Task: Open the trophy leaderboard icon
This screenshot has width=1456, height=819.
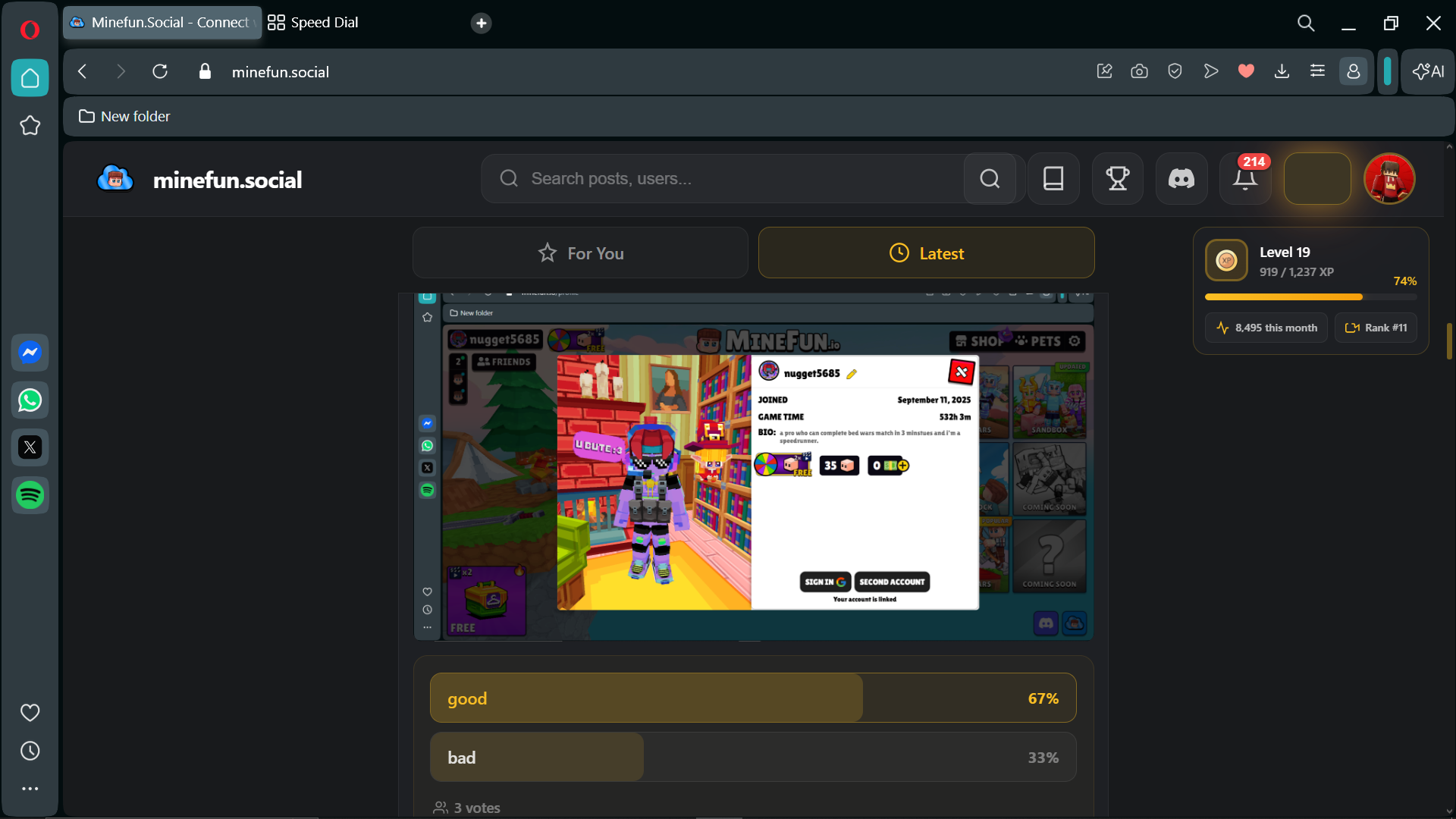Action: [x=1117, y=179]
